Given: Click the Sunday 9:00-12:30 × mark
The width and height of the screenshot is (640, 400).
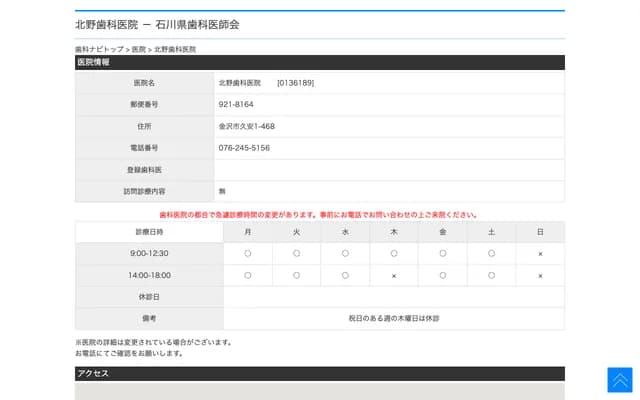Looking at the screenshot, I should point(540,253).
